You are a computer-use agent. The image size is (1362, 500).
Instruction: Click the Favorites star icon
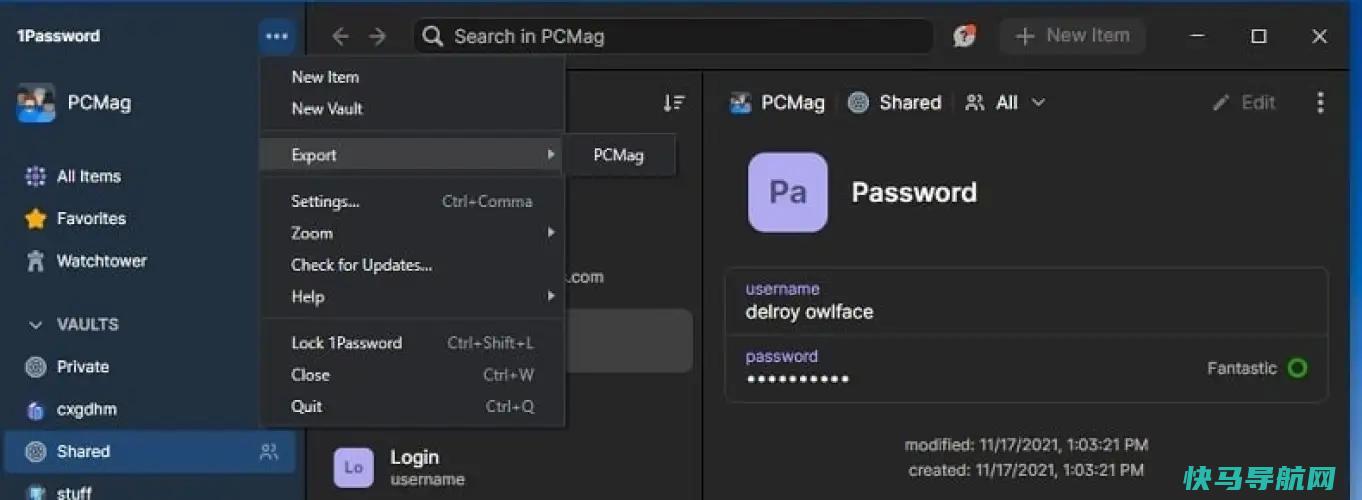click(36, 219)
